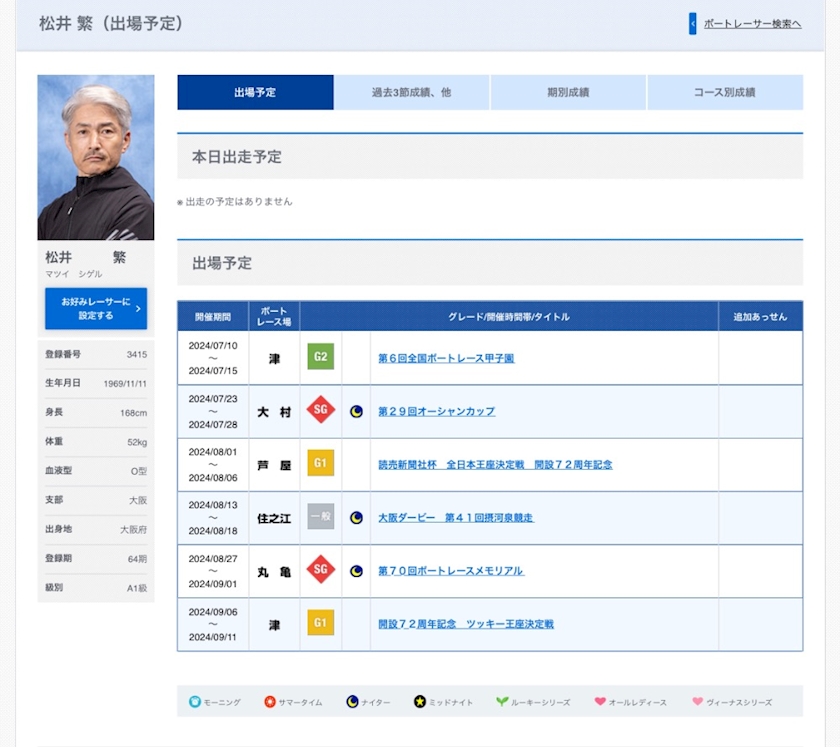Click the nighter moon icon for Ocean Cup
Screen dimensions: 840x747
coord(356,411)
